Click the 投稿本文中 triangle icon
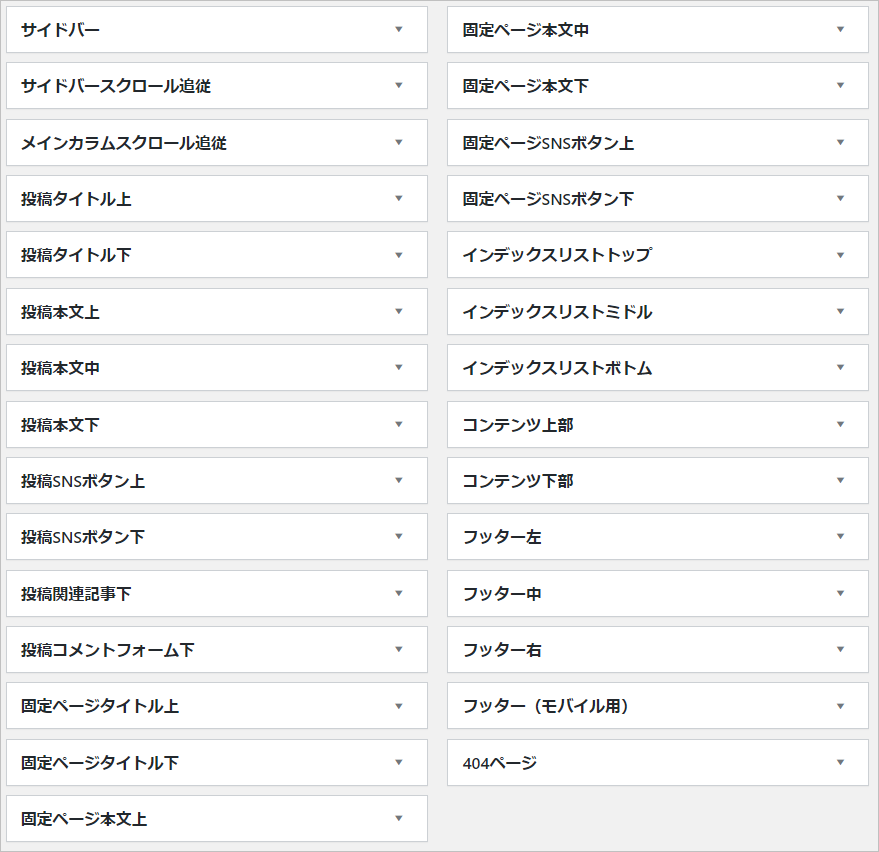879x852 pixels. point(399,368)
